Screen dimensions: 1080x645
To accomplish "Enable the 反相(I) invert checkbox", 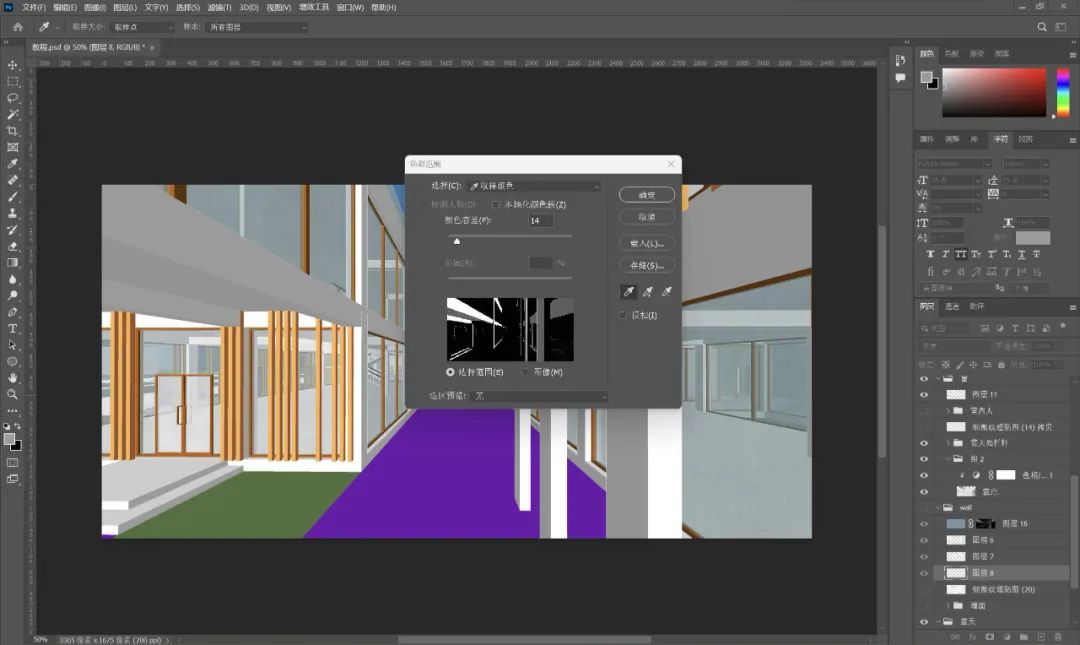I will [x=623, y=315].
